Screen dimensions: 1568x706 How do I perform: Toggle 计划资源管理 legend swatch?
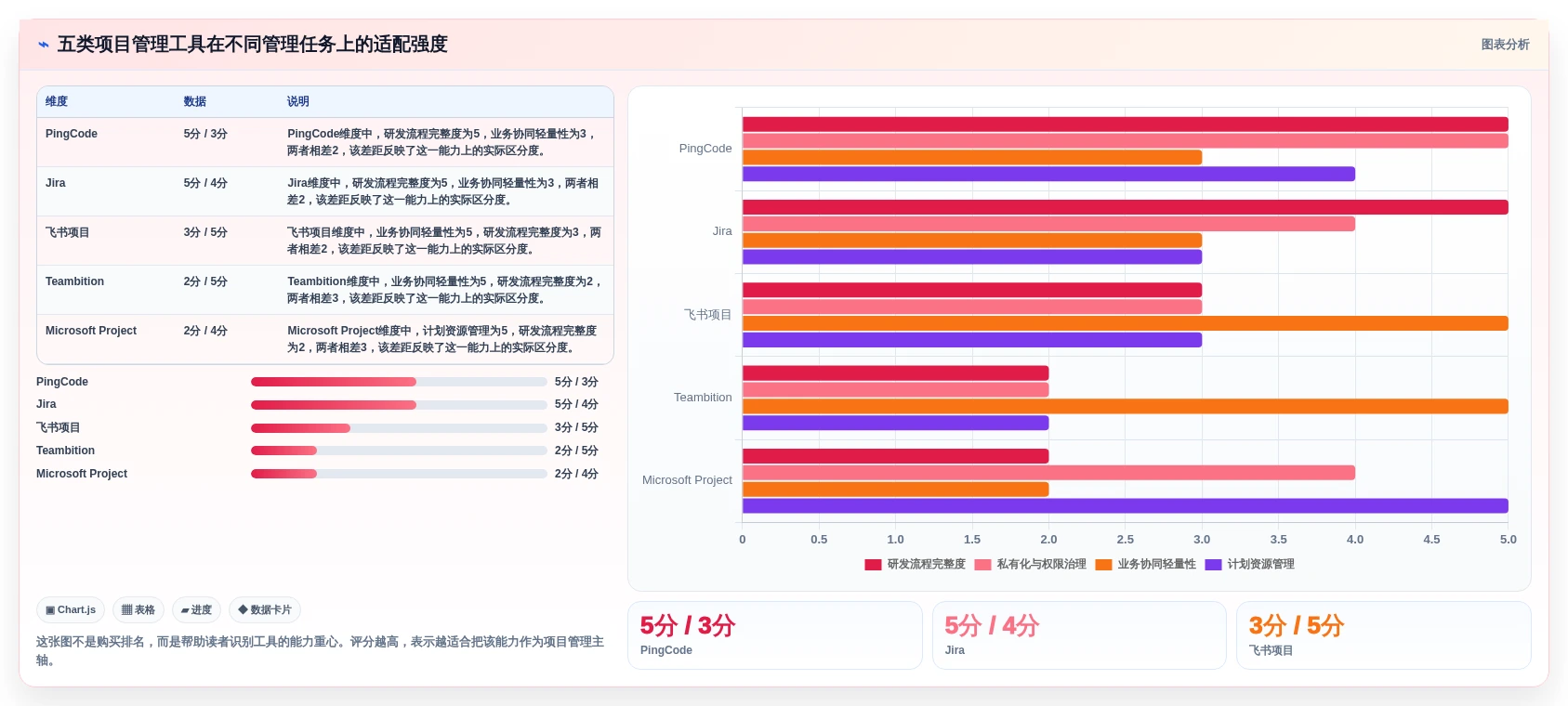(x=1213, y=565)
